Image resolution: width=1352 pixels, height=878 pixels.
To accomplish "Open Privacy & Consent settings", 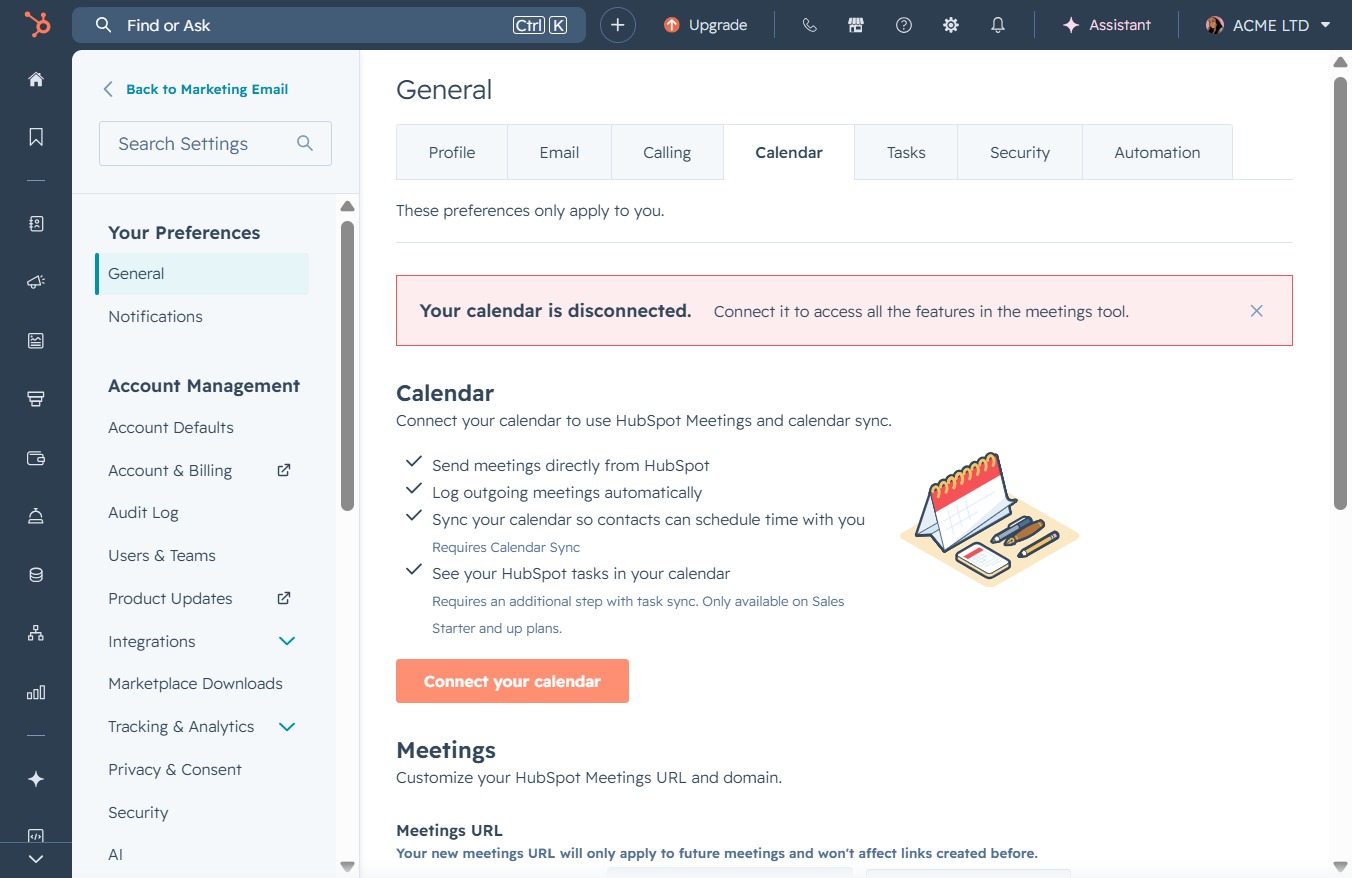I will point(175,769).
